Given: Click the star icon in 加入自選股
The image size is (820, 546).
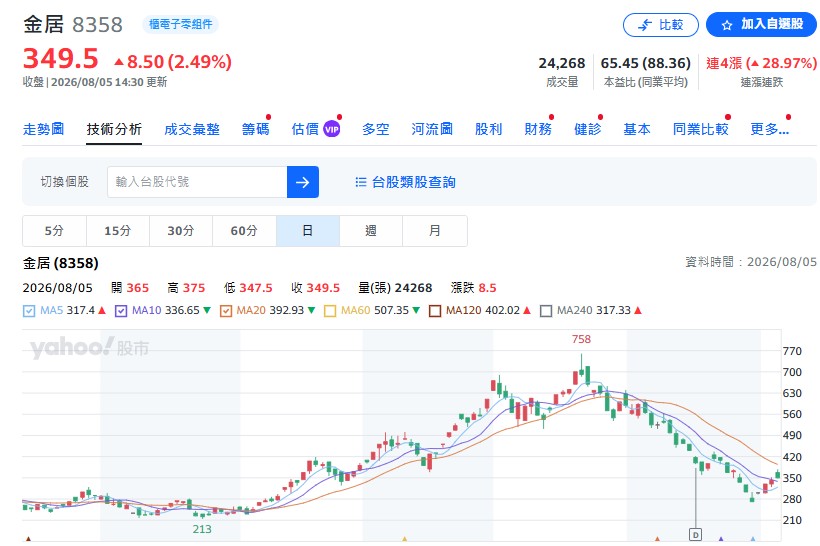Looking at the screenshot, I should pos(726,25).
